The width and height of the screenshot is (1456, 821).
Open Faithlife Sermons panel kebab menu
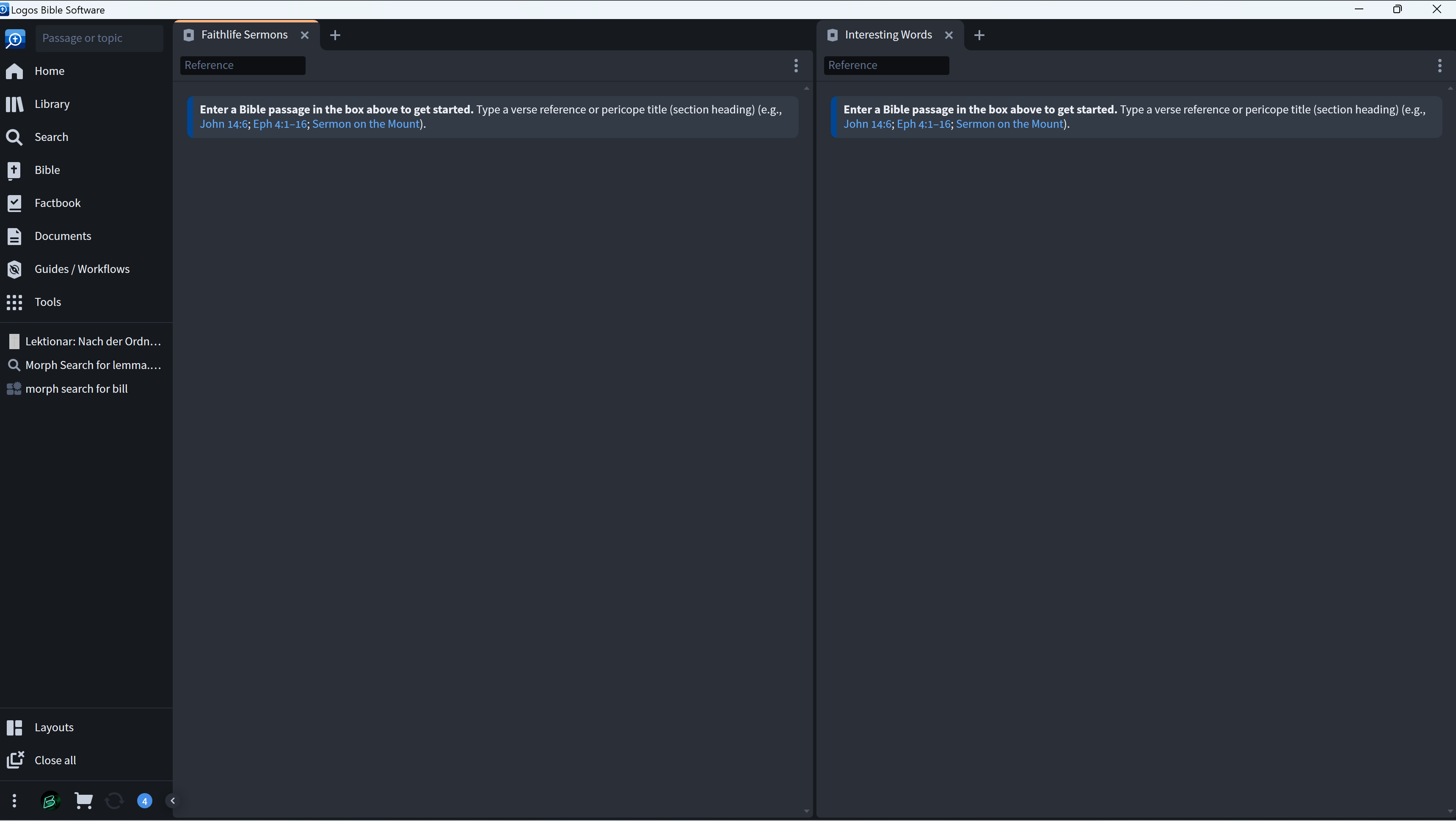pyautogui.click(x=796, y=66)
